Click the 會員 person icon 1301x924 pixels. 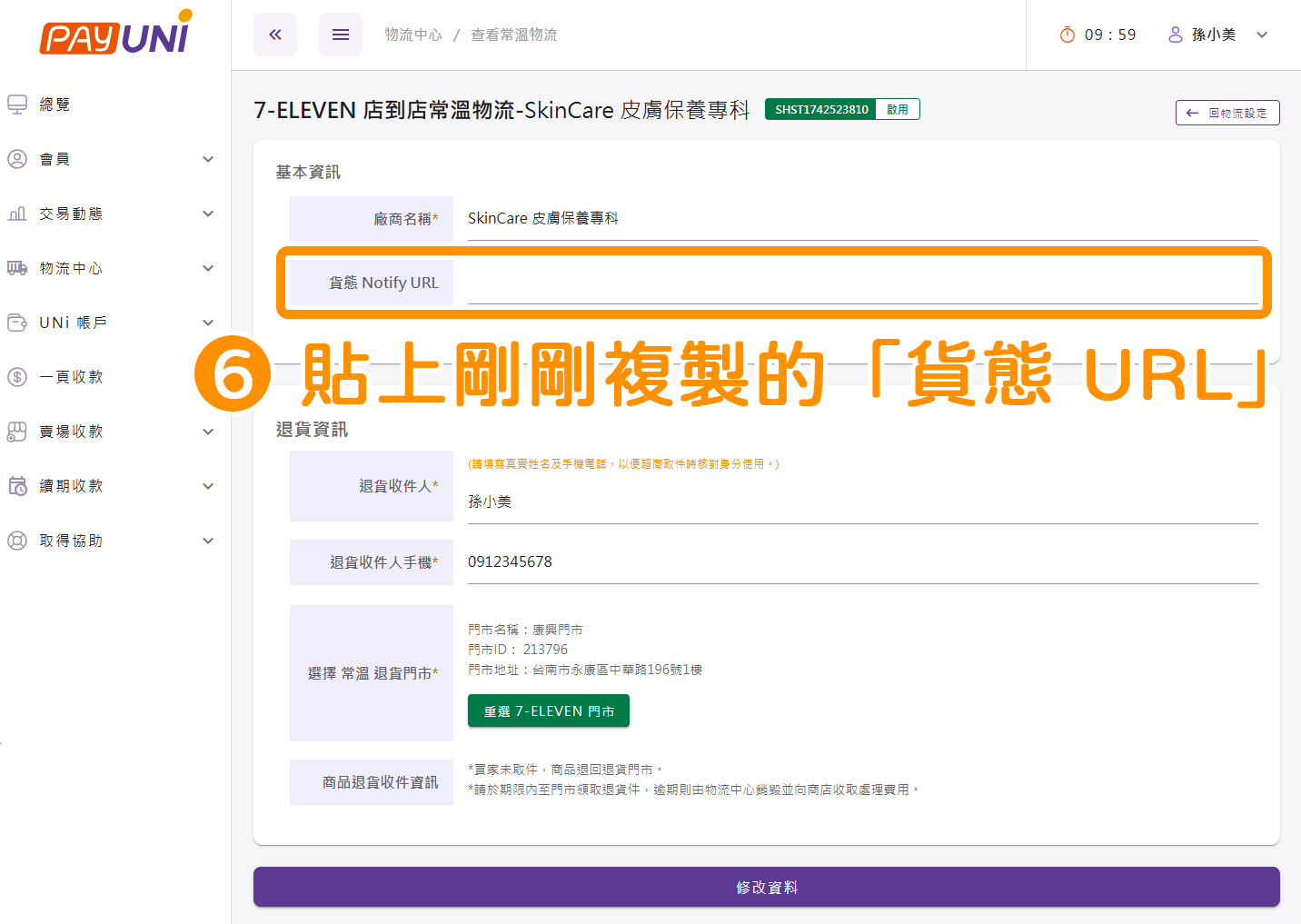[x=17, y=159]
